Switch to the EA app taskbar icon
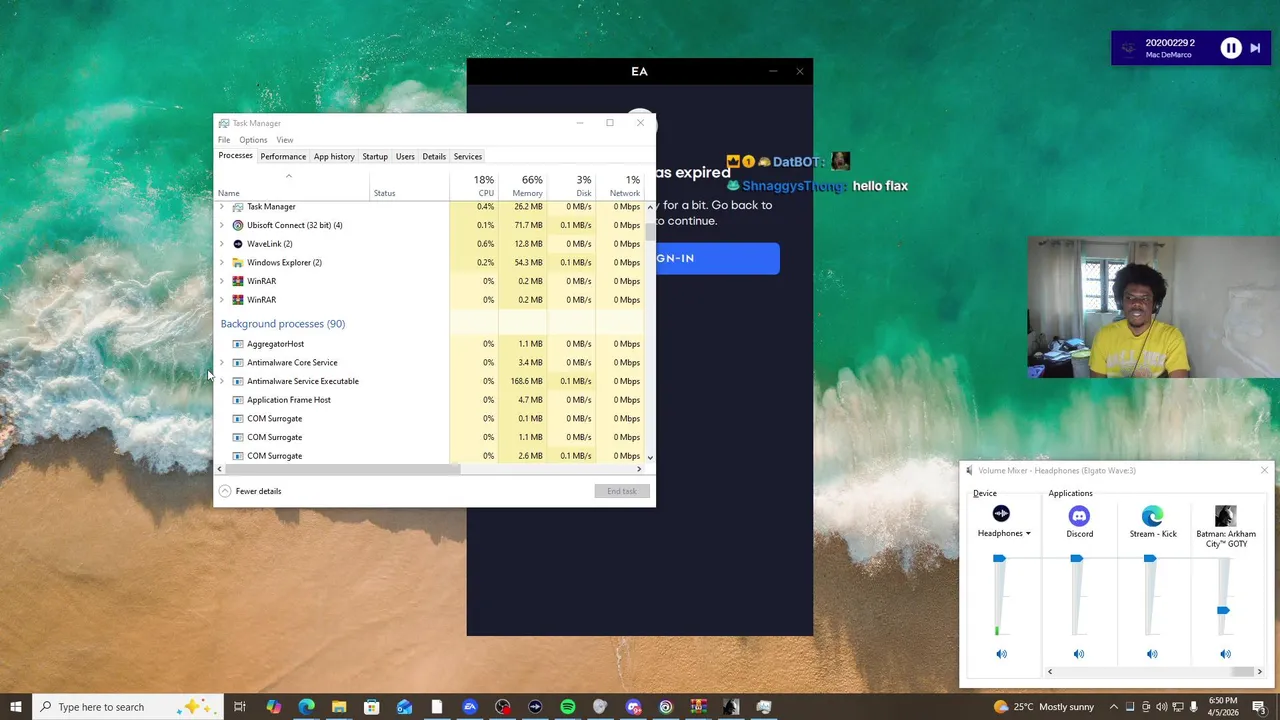The image size is (1280, 720). click(470, 707)
